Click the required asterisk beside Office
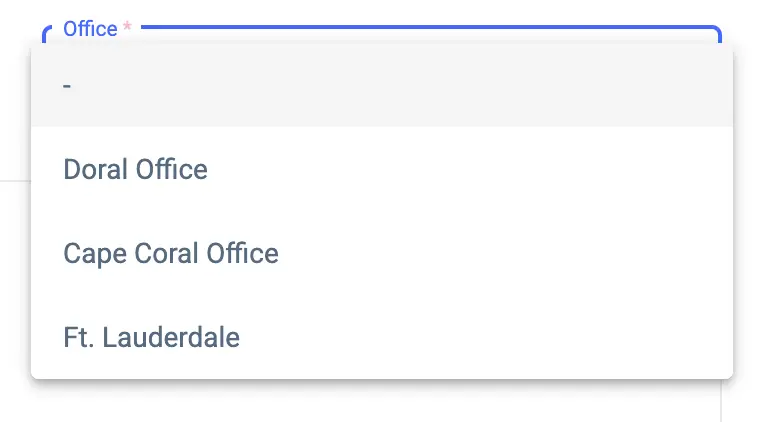Viewport: 776px width, 422px height. pyautogui.click(x=127, y=29)
